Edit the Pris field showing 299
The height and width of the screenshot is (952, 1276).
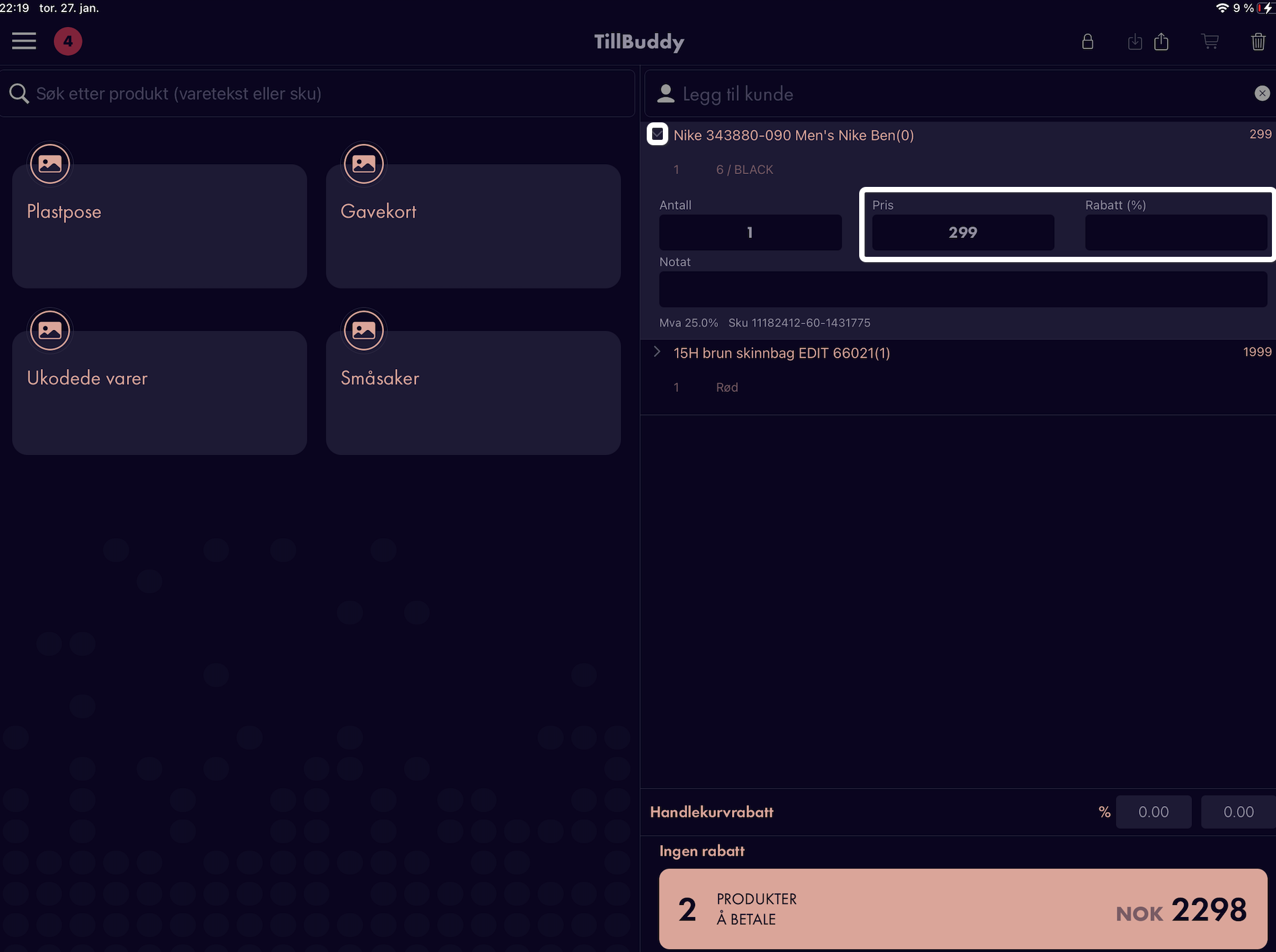point(963,233)
